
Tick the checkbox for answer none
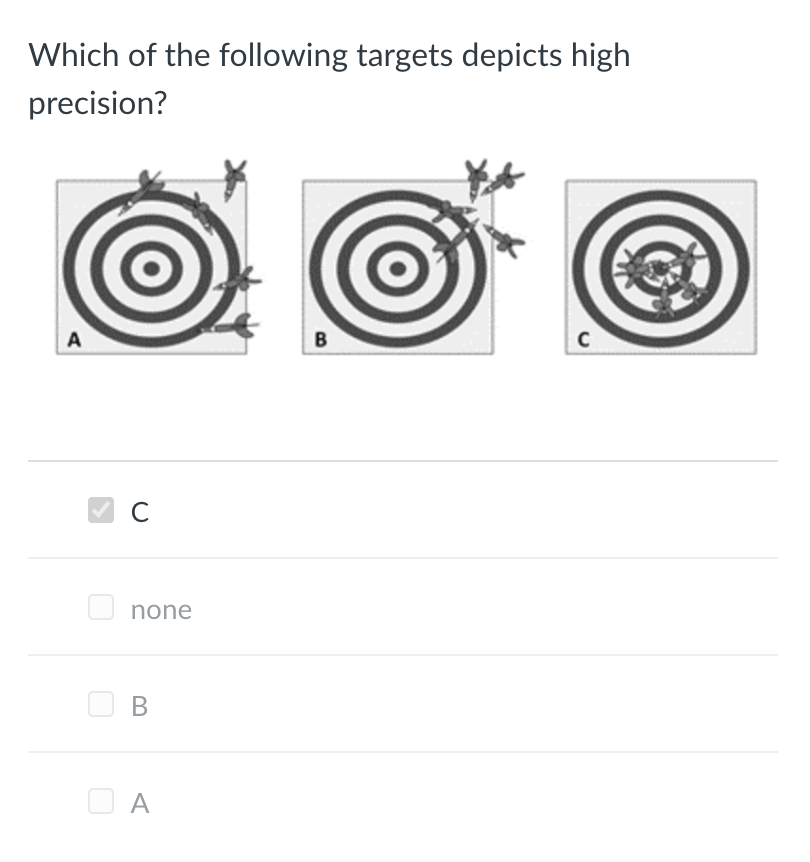pos(101,607)
